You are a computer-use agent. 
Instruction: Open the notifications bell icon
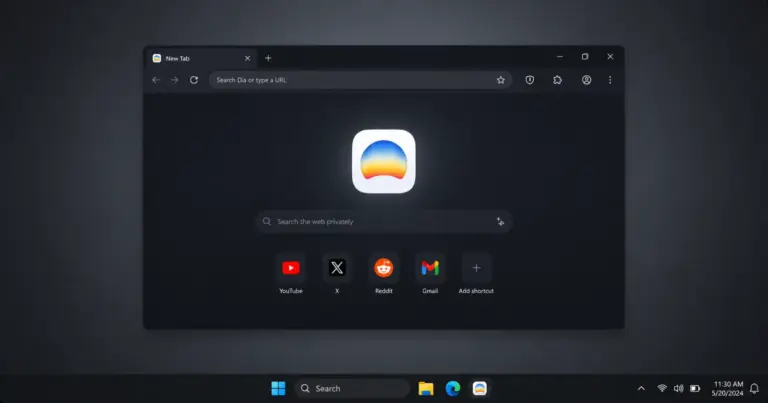point(754,388)
